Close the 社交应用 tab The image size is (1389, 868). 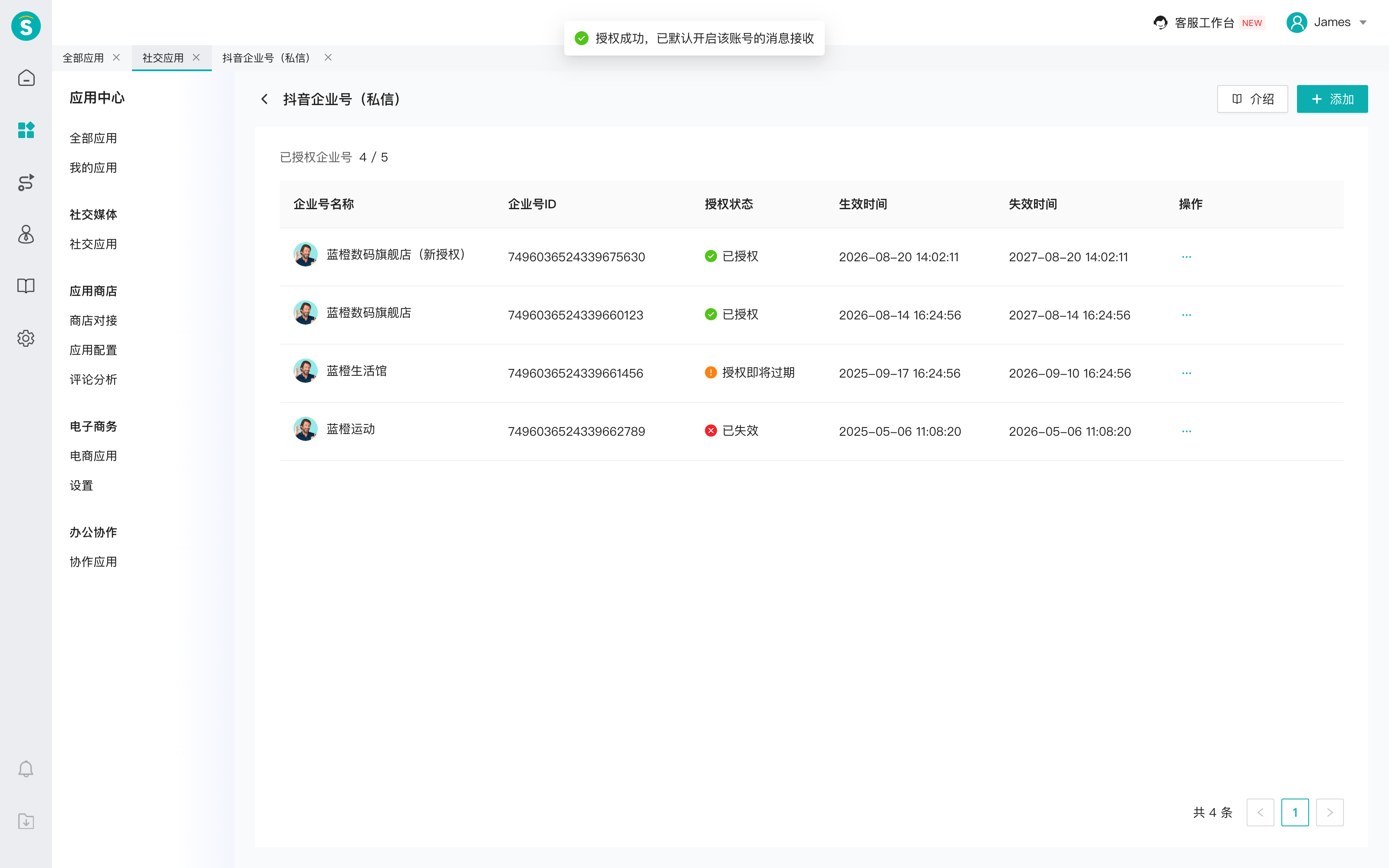pos(196,57)
